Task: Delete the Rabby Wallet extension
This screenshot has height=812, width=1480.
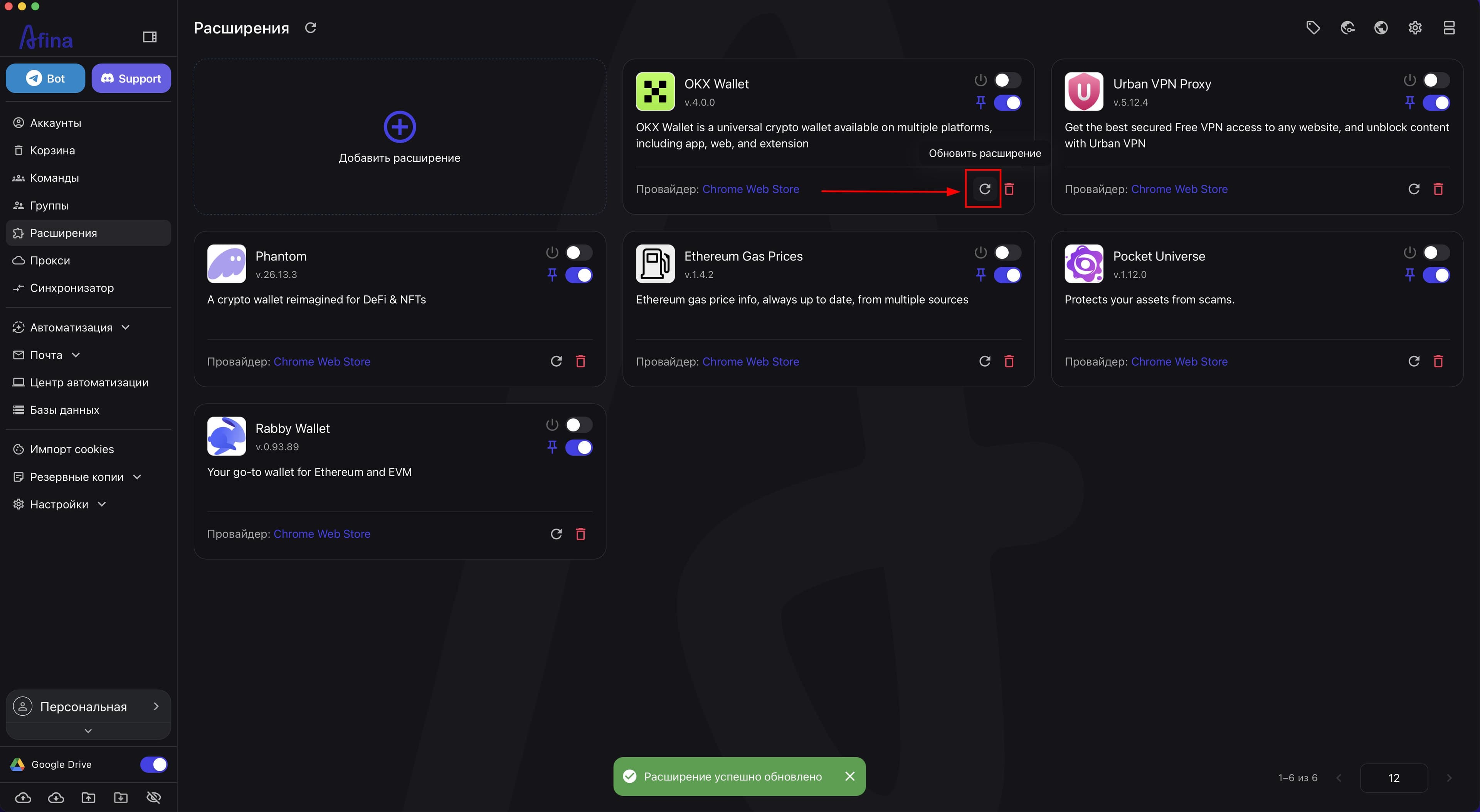Action: (x=580, y=534)
